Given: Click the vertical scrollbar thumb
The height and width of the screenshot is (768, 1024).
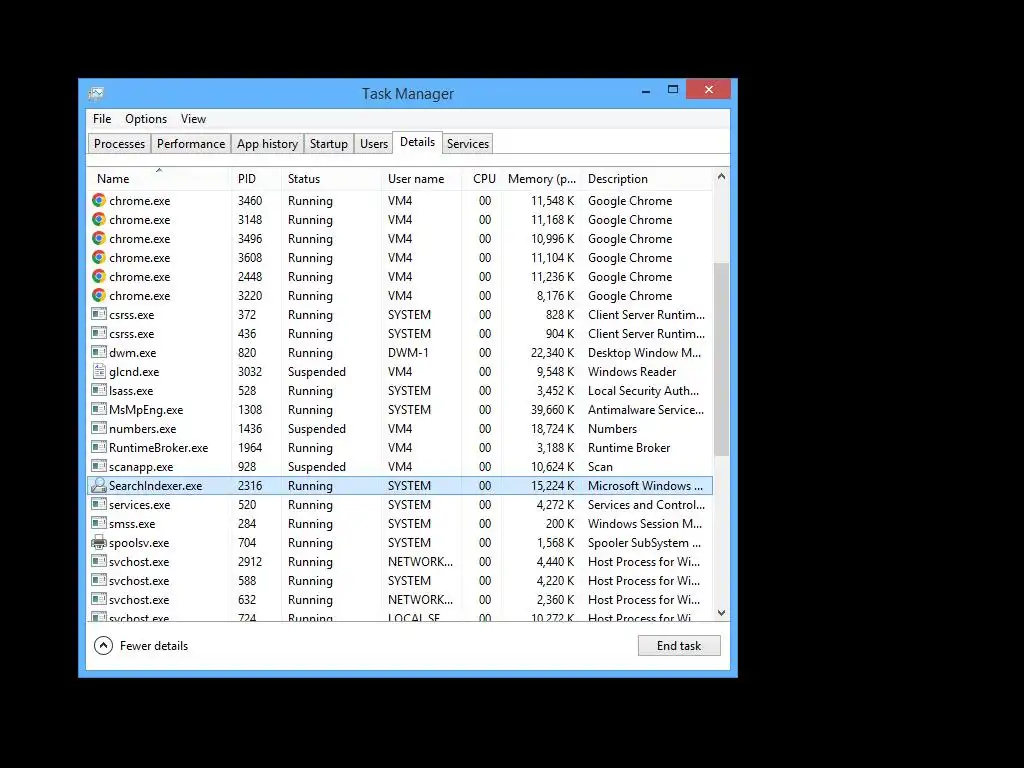Looking at the screenshot, I should coord(721,359).
